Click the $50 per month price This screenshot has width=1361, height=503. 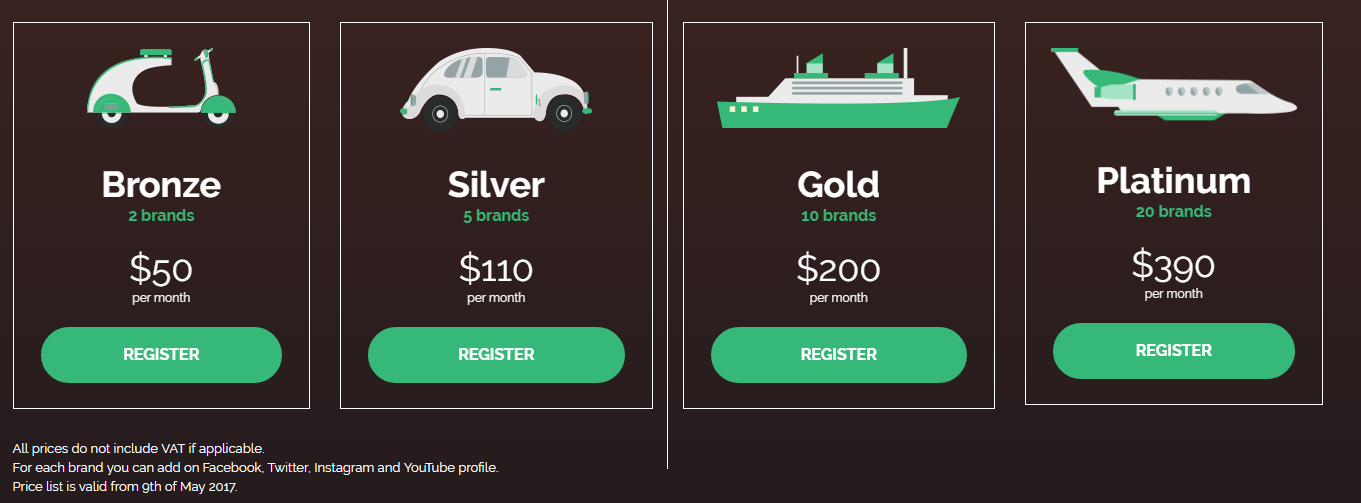point(161,270)
